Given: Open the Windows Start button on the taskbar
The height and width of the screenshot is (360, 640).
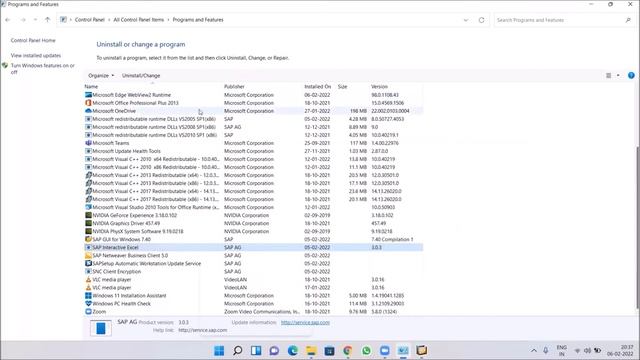Looking at the screenshot, I should coord(219,351).
